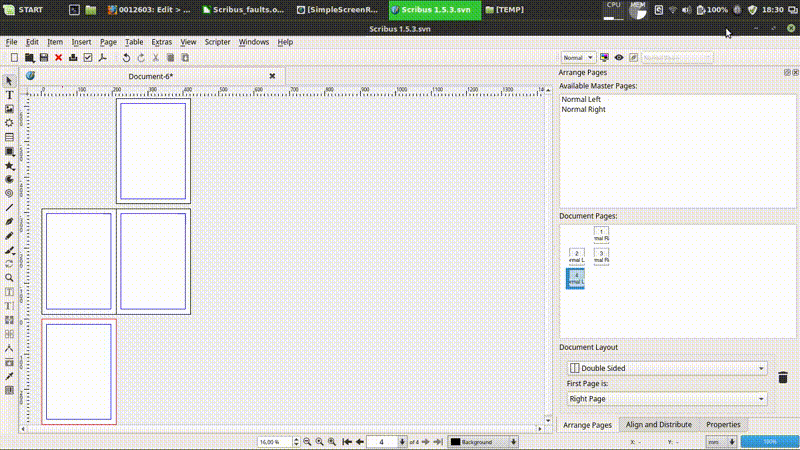The width and height of the screenshot is (800, 450).
Task: Toggle color management icon in toolbar
Action: (x=606, y=58)
